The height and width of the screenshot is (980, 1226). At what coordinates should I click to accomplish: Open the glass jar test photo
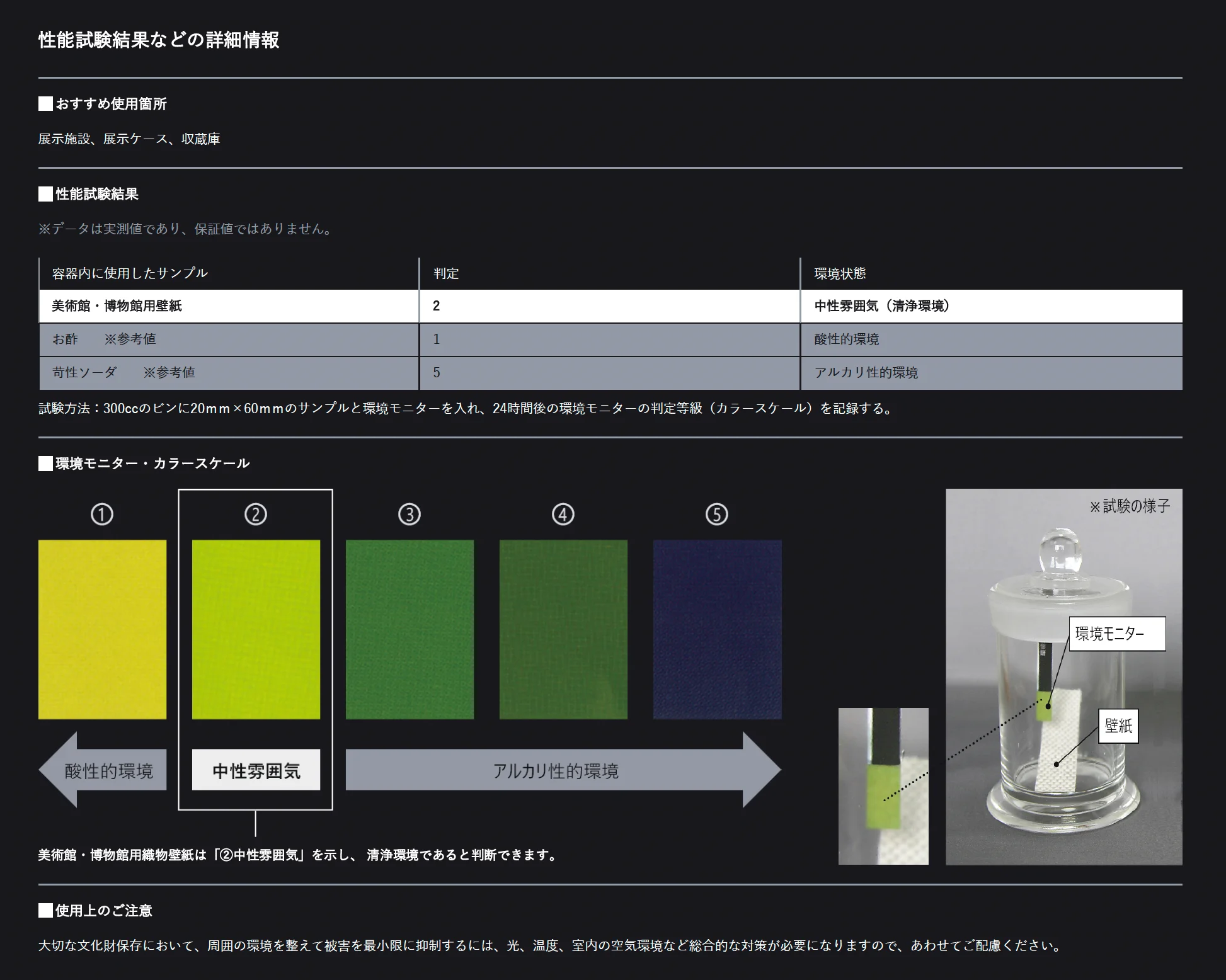coord(1063,676)
